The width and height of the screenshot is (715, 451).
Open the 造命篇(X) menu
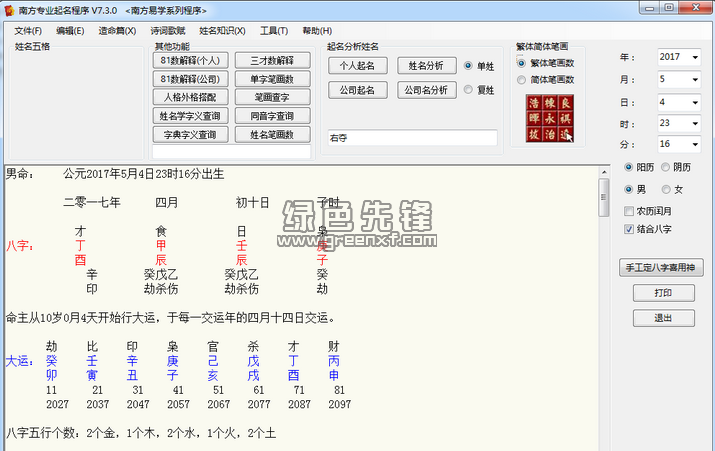pos(117,31)
